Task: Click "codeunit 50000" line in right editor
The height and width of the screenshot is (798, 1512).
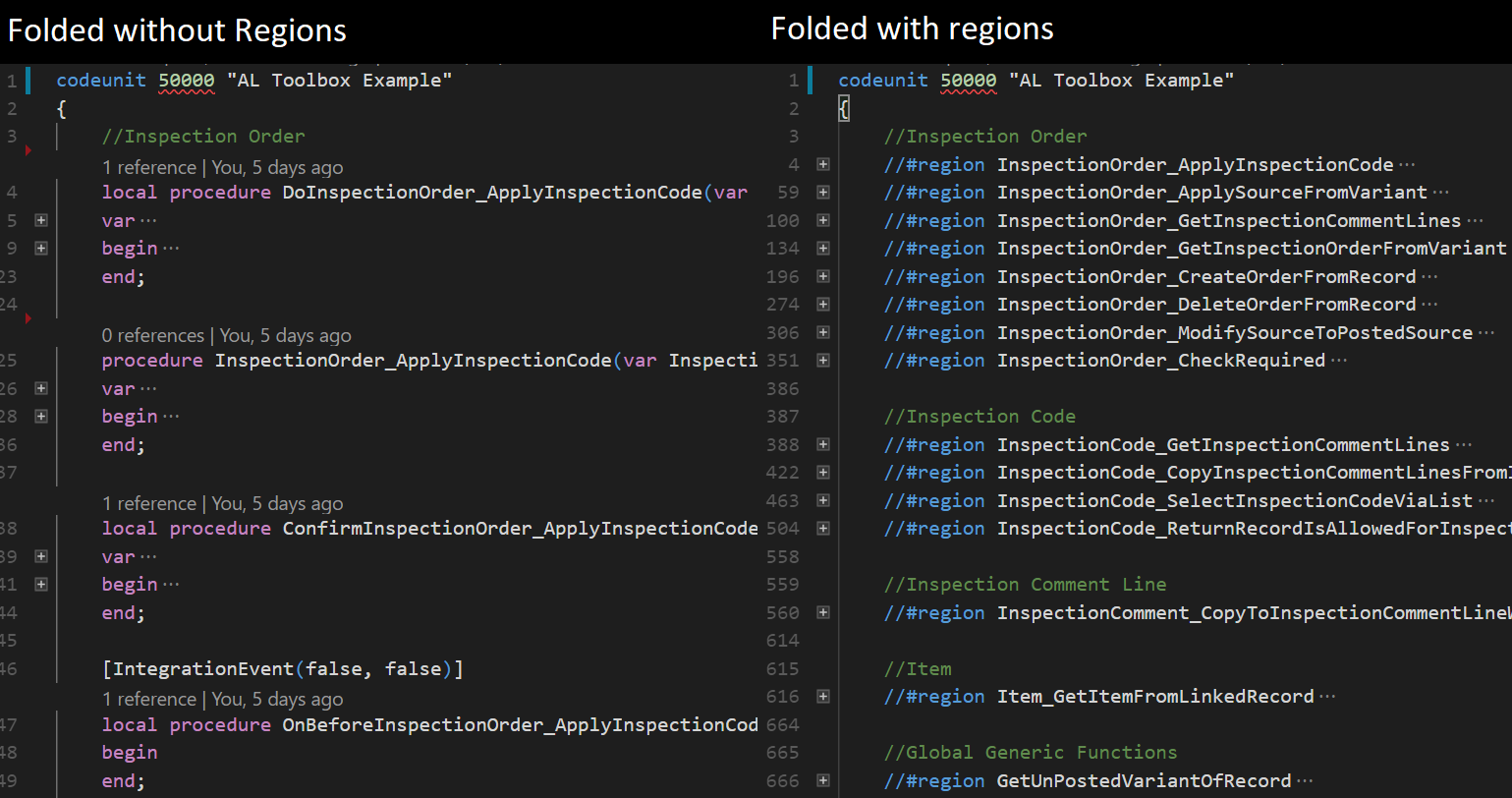Action: click(x=1036, y=81)
